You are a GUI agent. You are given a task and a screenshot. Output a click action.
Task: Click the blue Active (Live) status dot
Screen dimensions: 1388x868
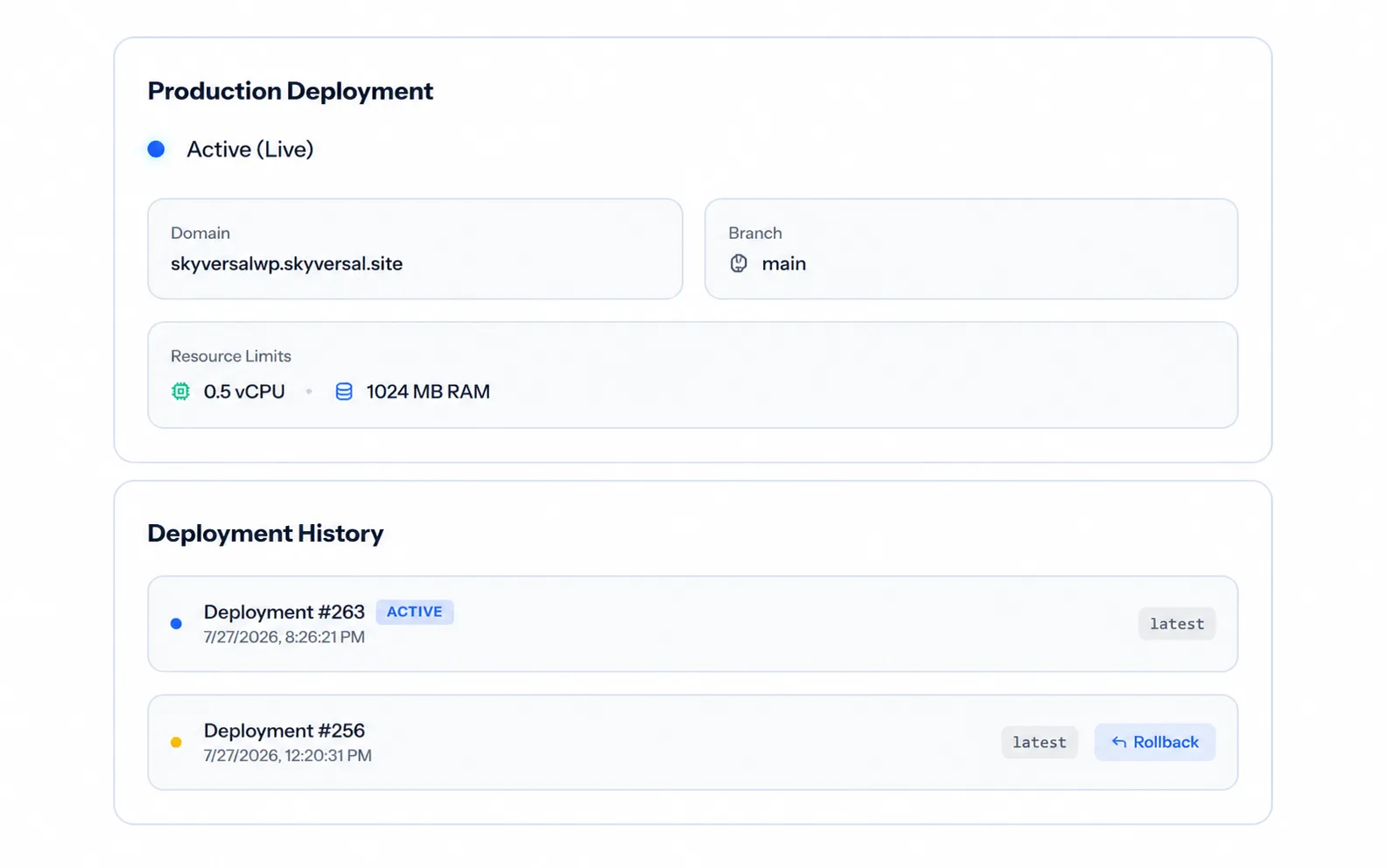pyautogui.click(x=156, y=149)
